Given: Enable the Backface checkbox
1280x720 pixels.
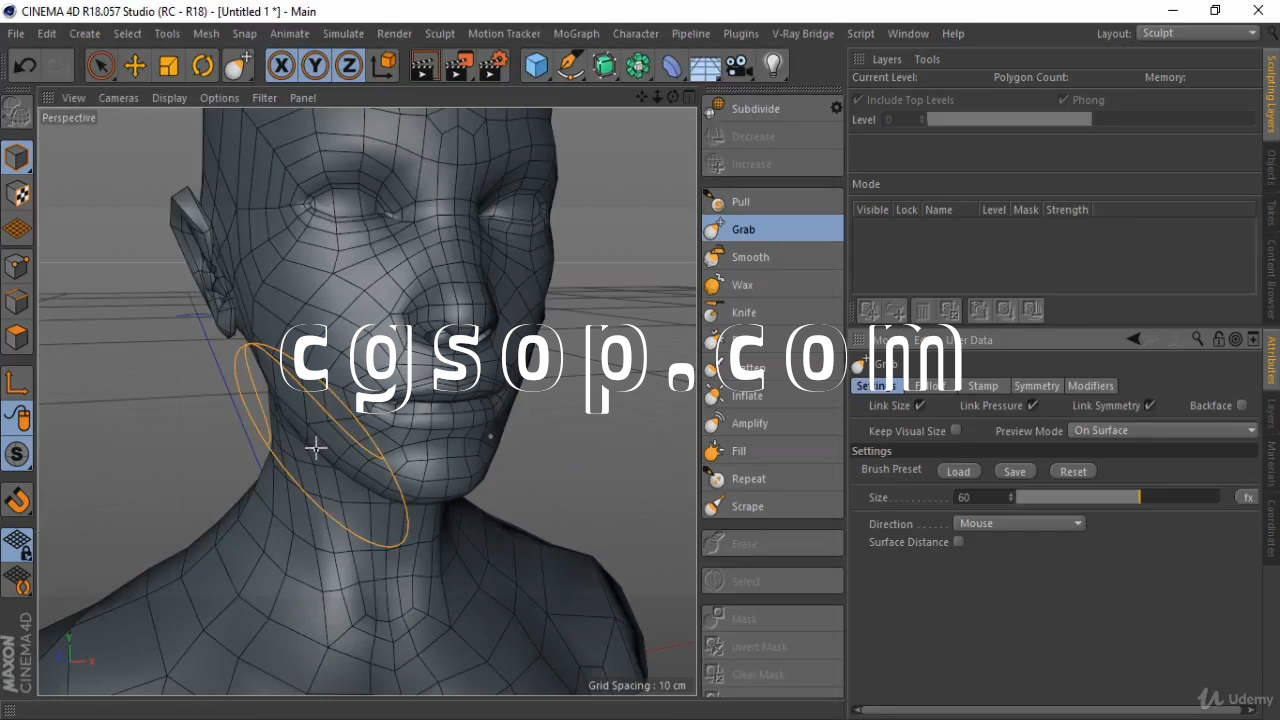Looking at the screenshot, I should tap(1242, 406).
